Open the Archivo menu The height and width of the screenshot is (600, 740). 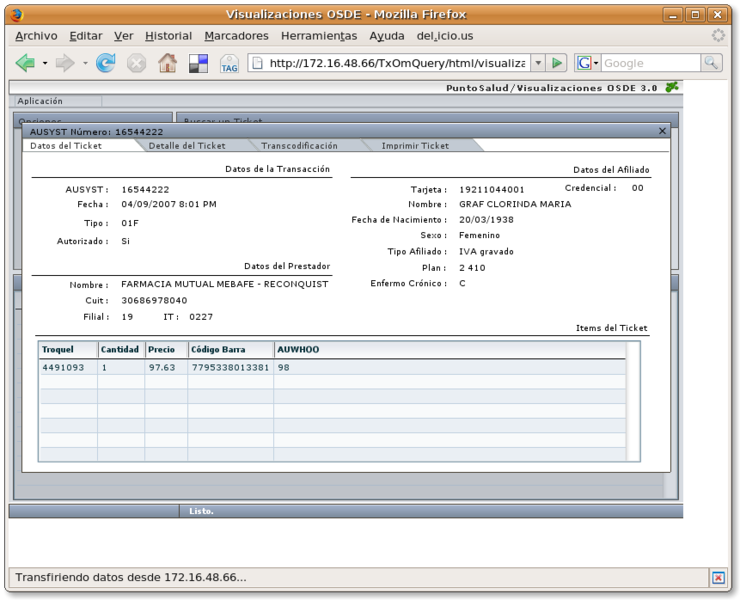(x=36, y=36)
